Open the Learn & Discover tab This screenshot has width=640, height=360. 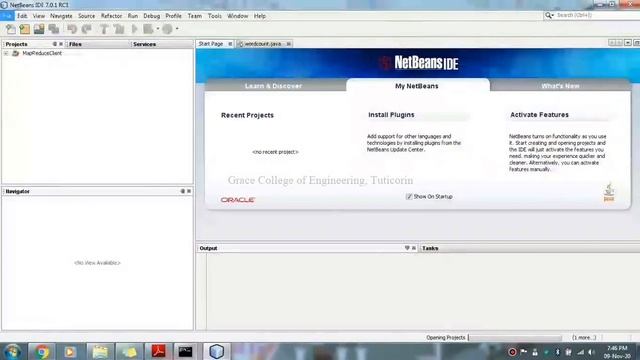pyautogui.click(x=273, y=86)
